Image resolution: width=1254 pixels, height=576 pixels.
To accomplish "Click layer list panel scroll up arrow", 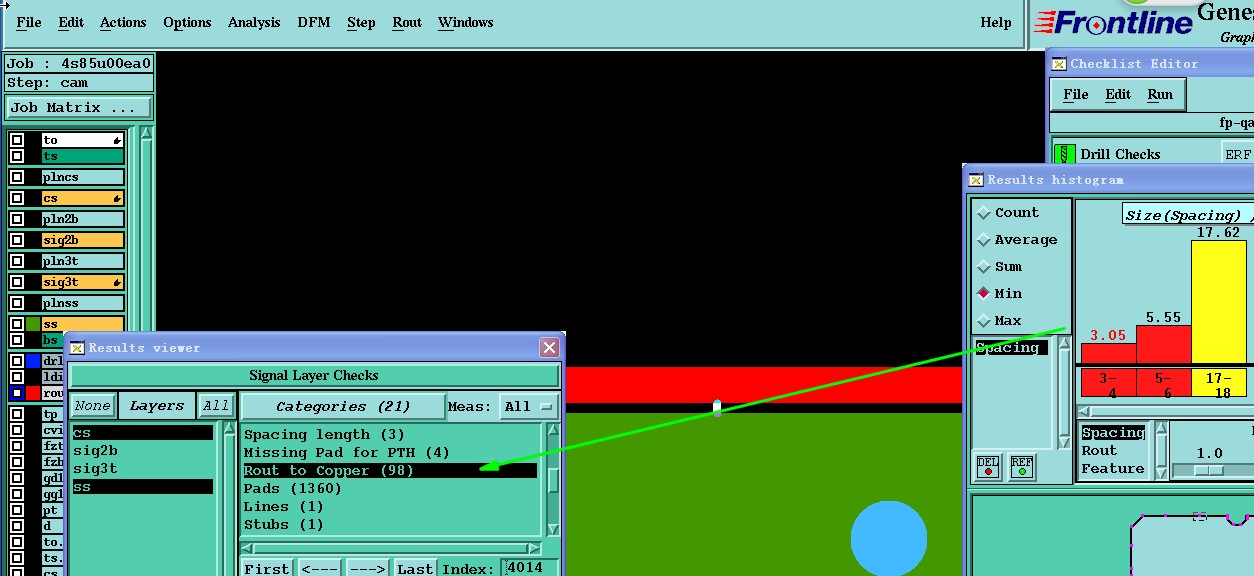I will [x=147, y=133].
